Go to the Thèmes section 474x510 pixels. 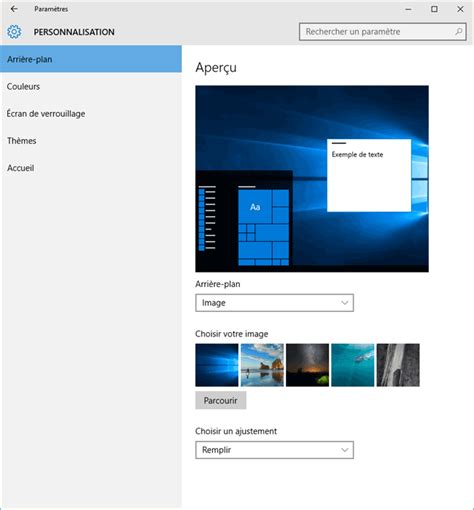point(91,141)
